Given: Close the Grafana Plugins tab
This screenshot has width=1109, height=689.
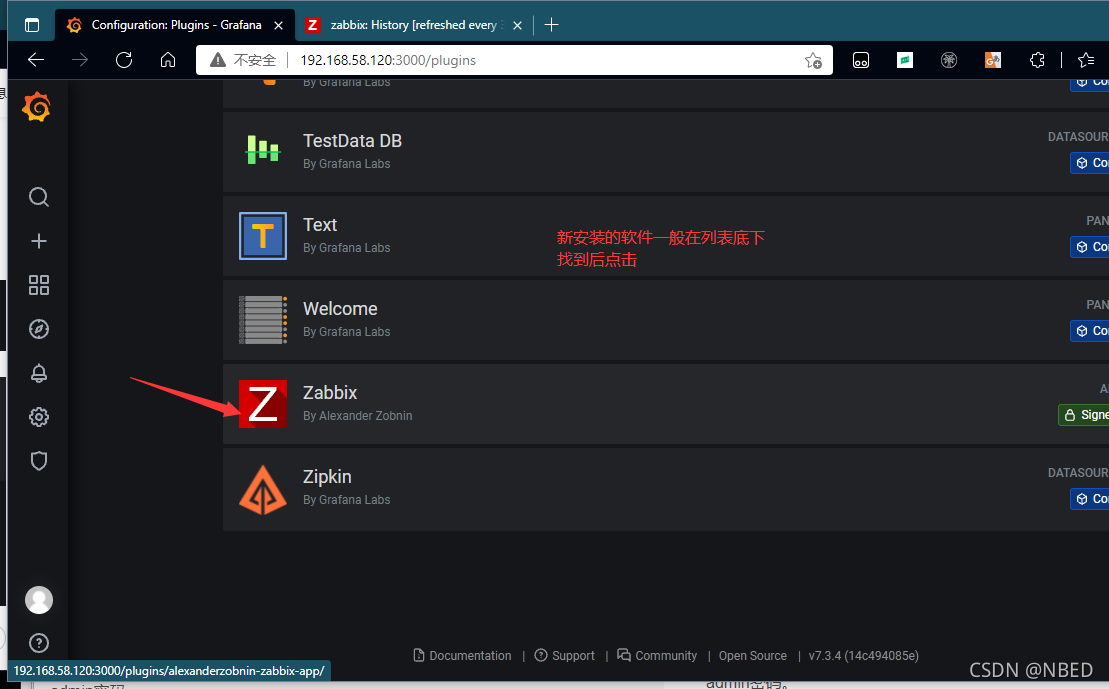Looking at the screenshot, I should (279, 25).
